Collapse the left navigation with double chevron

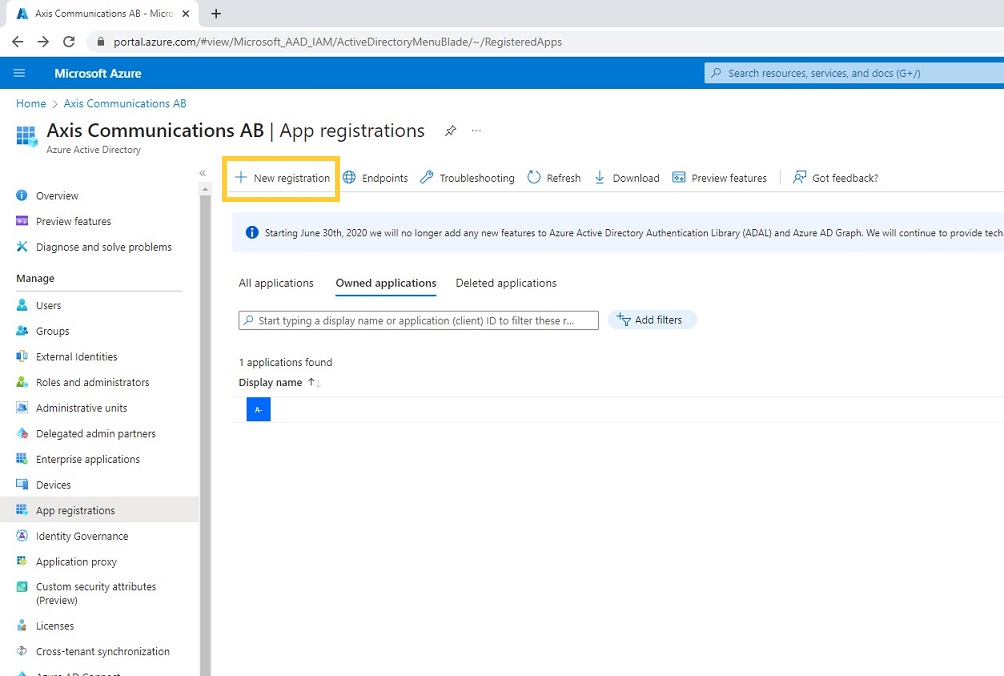pos(202,173)
